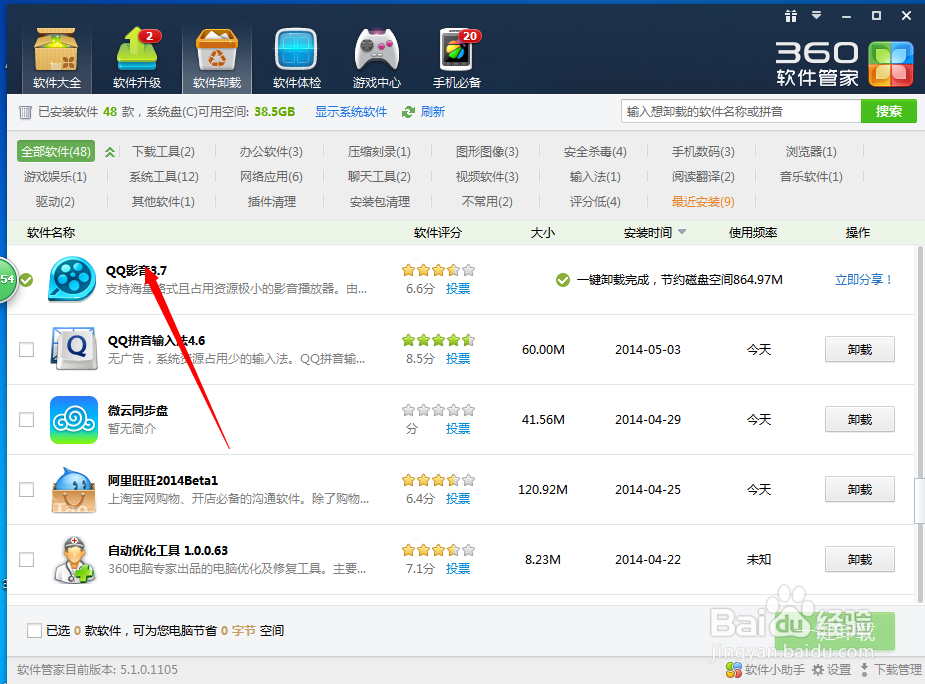The width and height of the screenshot is (925, 684).
Task: Click the 软件升级 icon with badge 2
Action: [x=136, y=48]
